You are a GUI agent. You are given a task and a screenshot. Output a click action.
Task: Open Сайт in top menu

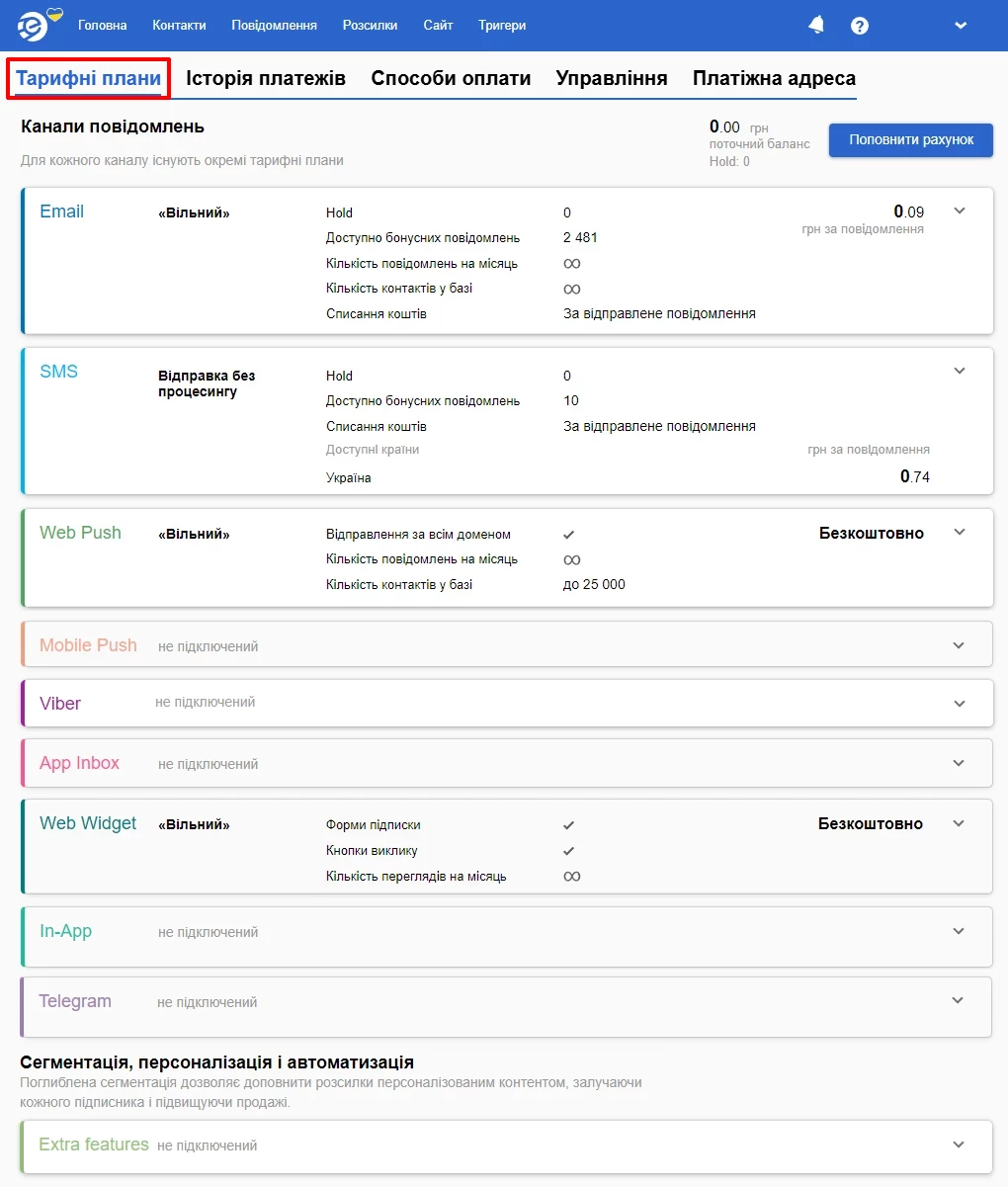[438, 26]
